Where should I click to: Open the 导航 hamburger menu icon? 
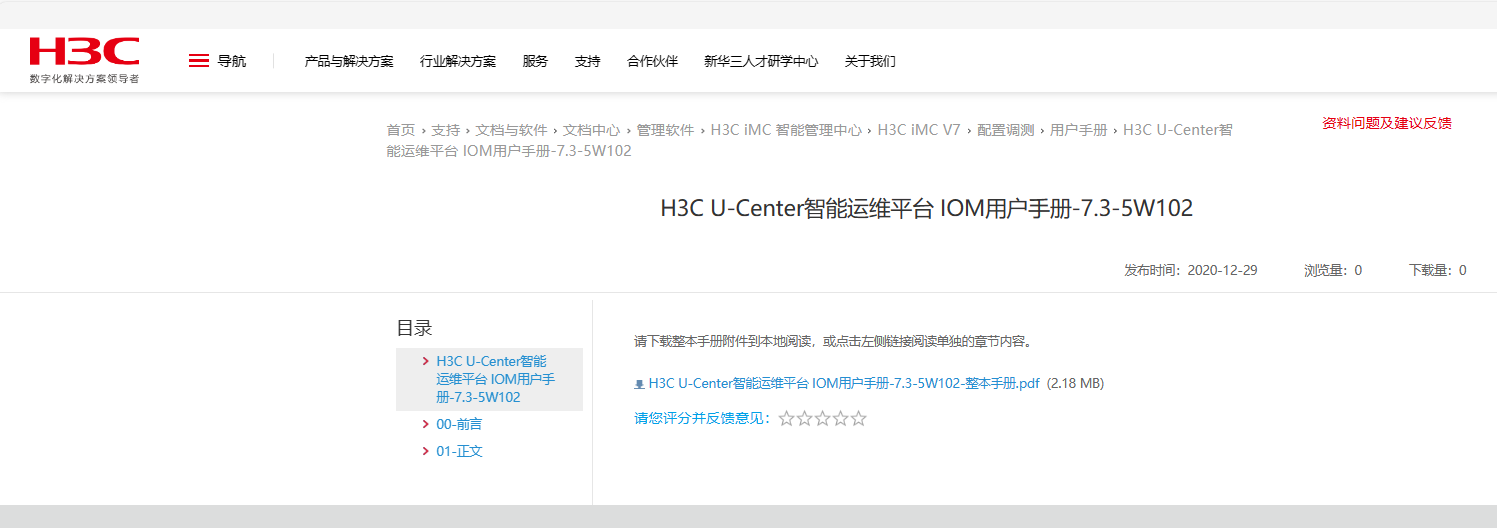pyautogui.click(x=199, y=61)
